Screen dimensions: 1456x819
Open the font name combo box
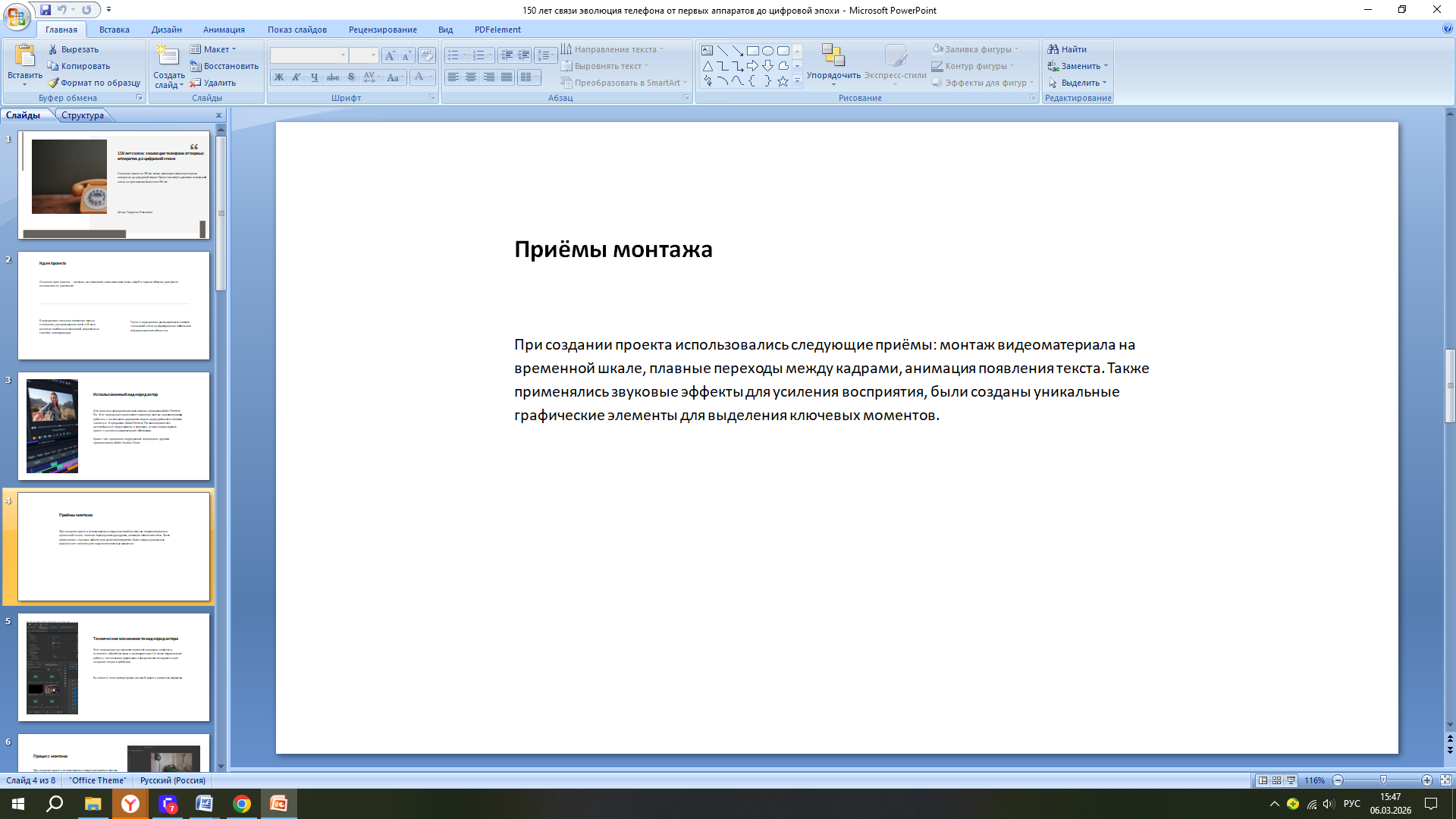pos(309,55)
